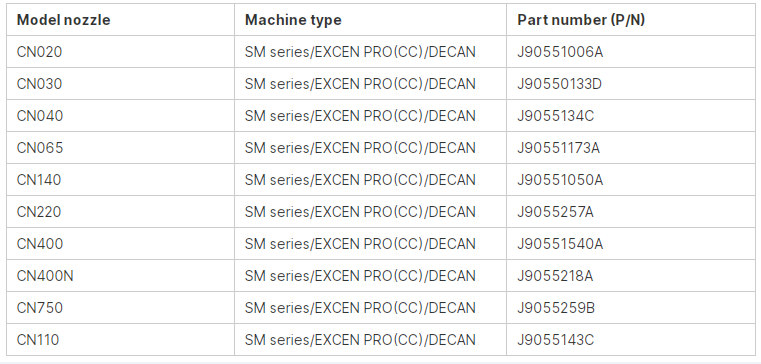The width and height of the screenshot is (761, 364).
Task: Select part number J9055134C
Action: [x=555, y=116]
